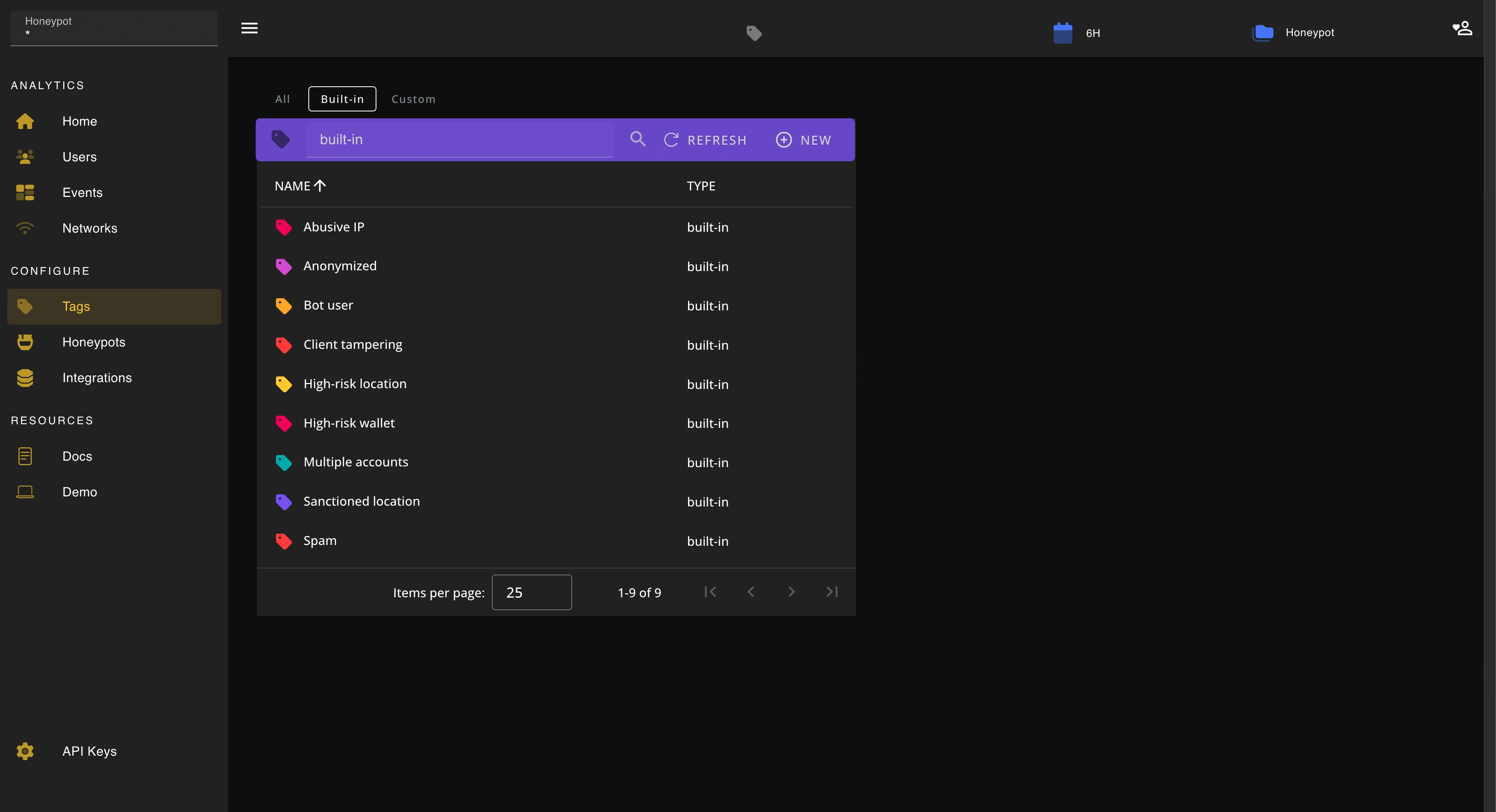Go to the last page of results
Screen dimensions: 1496x812
tap(831, 592)
